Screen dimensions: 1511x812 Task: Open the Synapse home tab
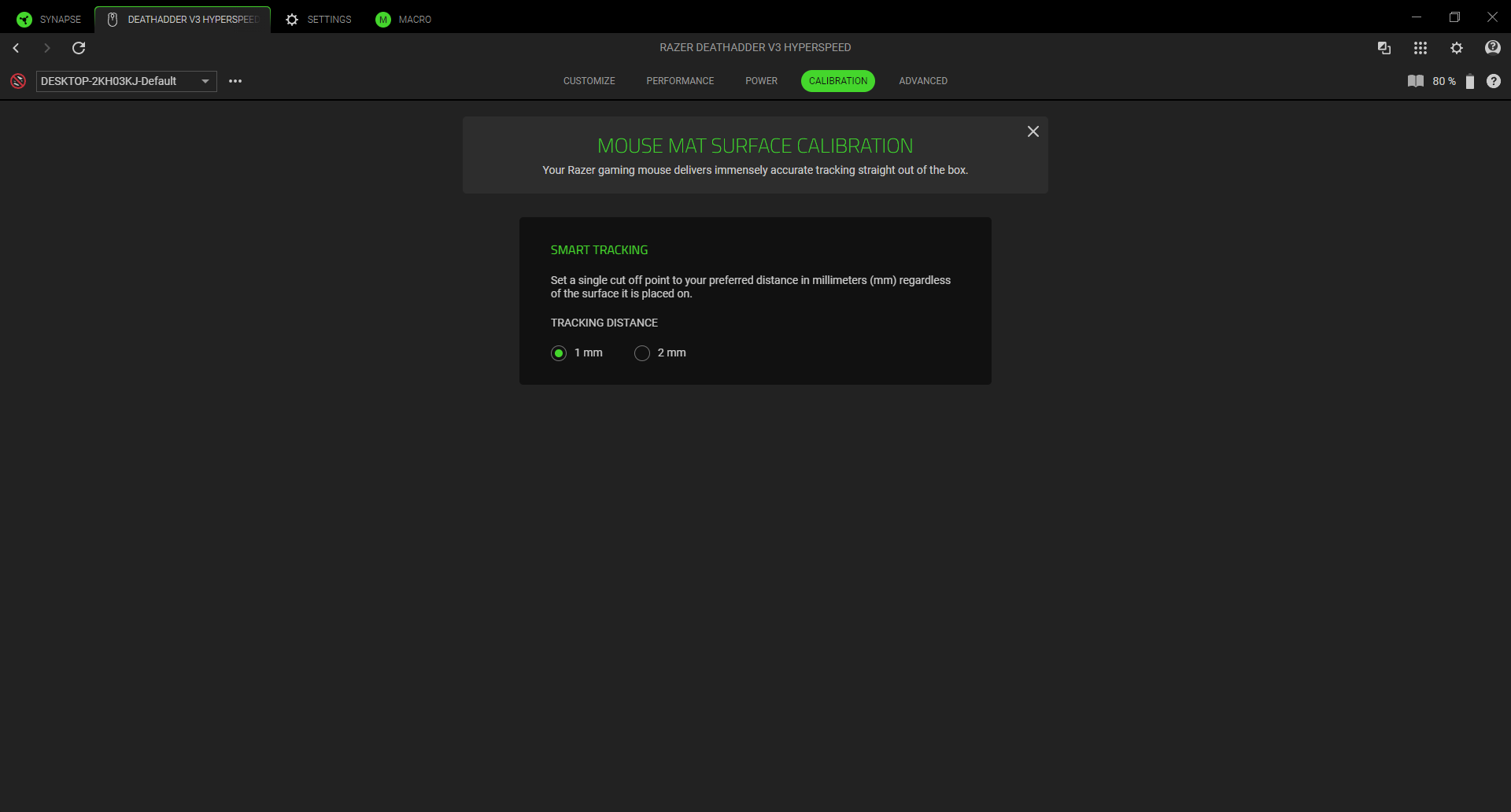tap(49, 19)
